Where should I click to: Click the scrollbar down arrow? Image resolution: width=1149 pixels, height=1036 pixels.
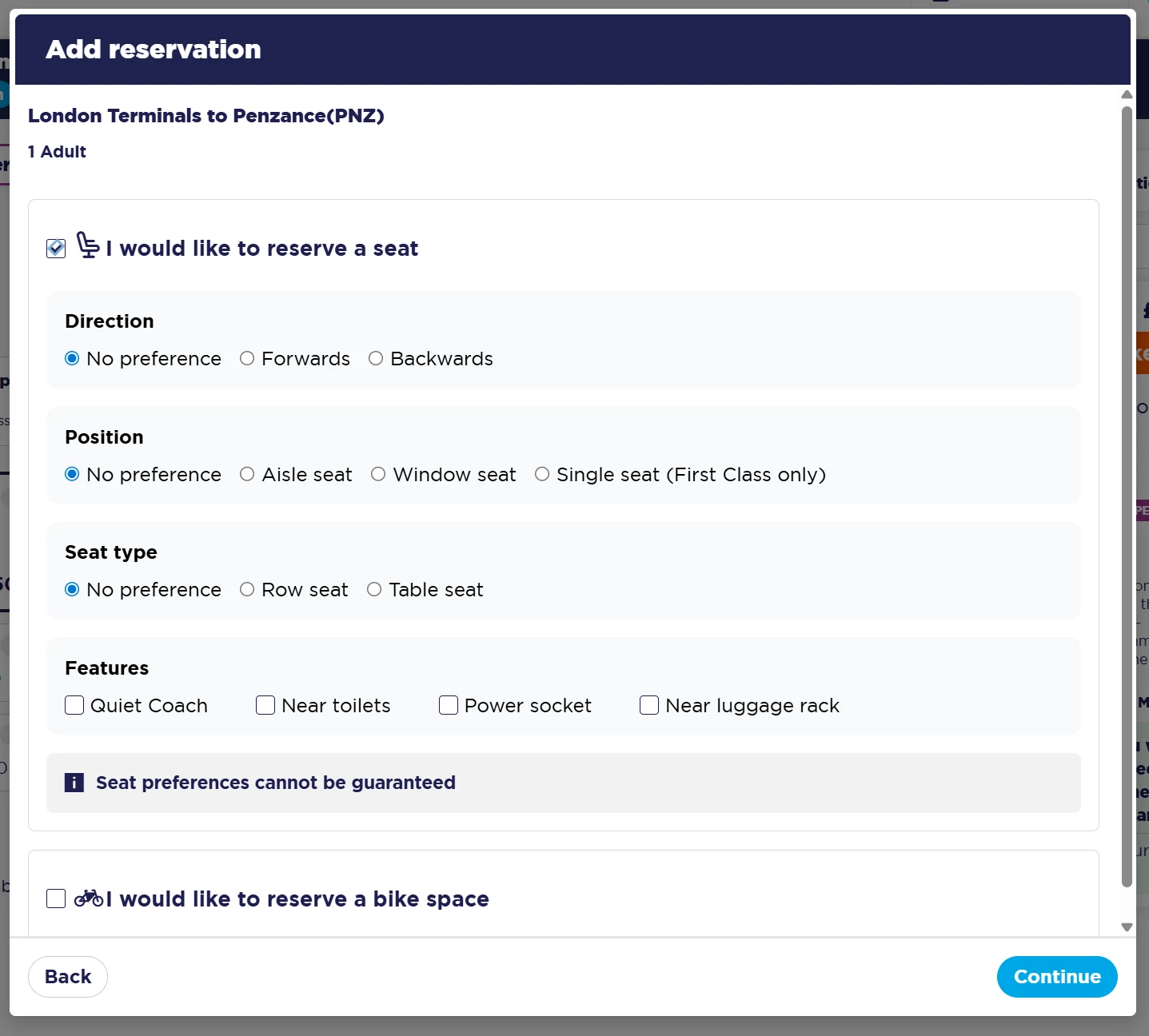pyautogui.click(x=1127, y=927)
